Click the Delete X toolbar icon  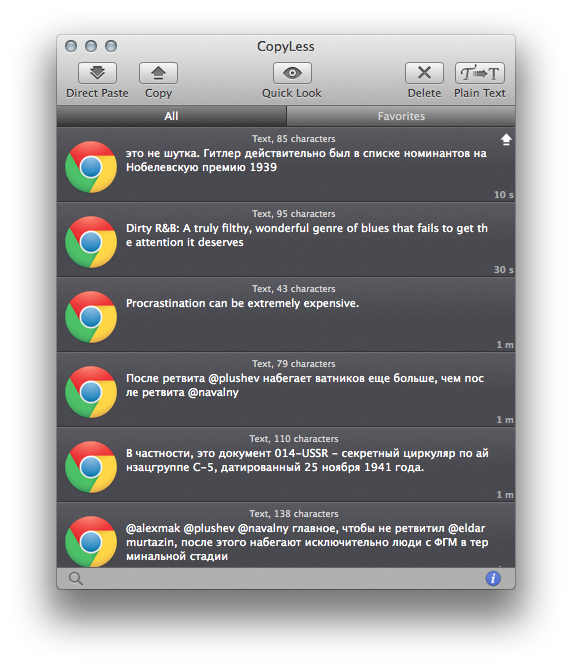(x=424, y=73)
